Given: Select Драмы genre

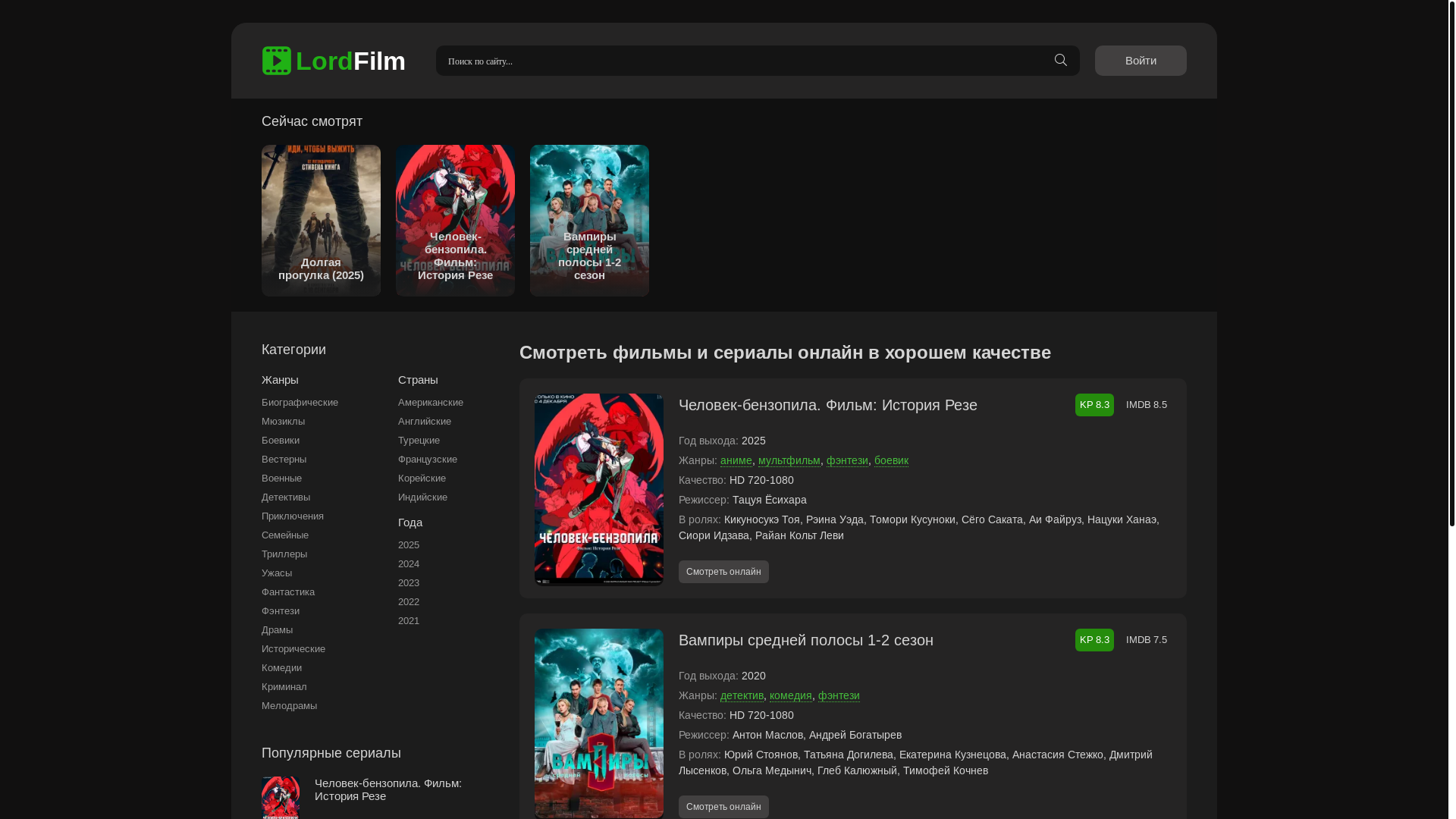Looking at the screenshot, I should [277, 630].
